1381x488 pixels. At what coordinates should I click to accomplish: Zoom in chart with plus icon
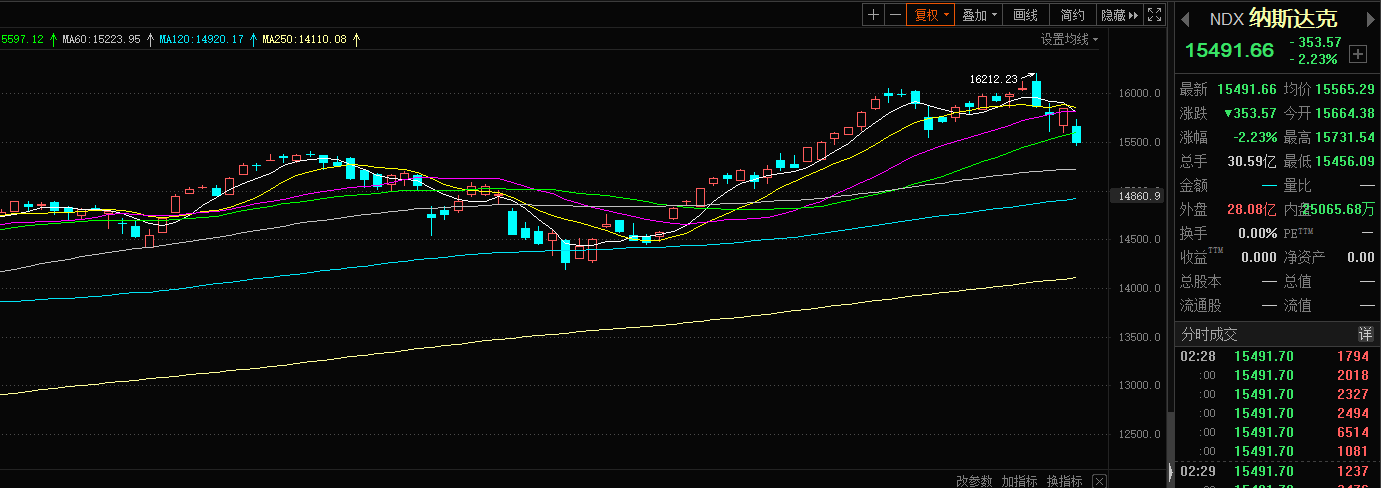(873, 15)
